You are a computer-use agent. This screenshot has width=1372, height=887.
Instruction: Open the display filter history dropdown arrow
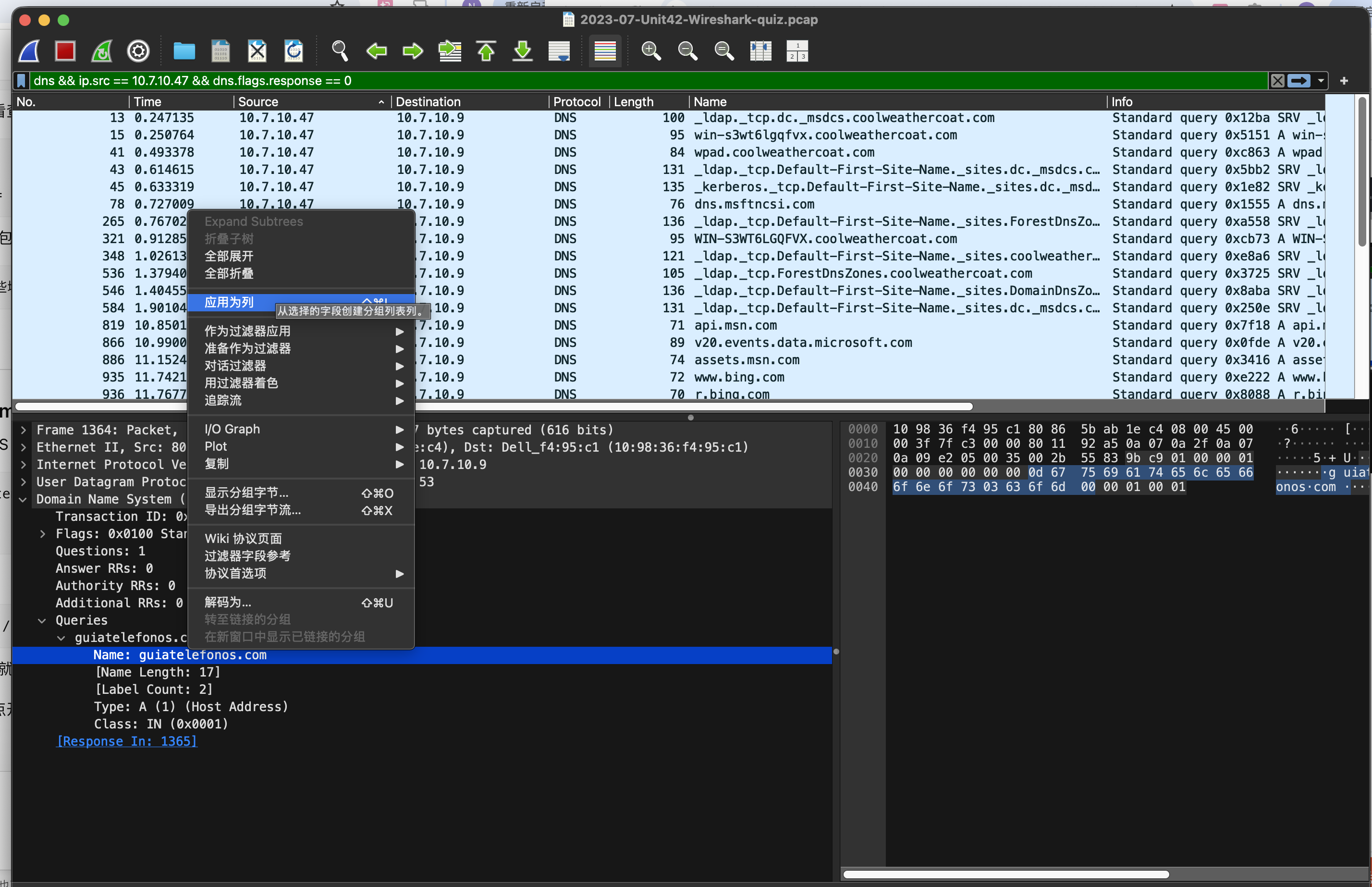tap(1321, 81)
